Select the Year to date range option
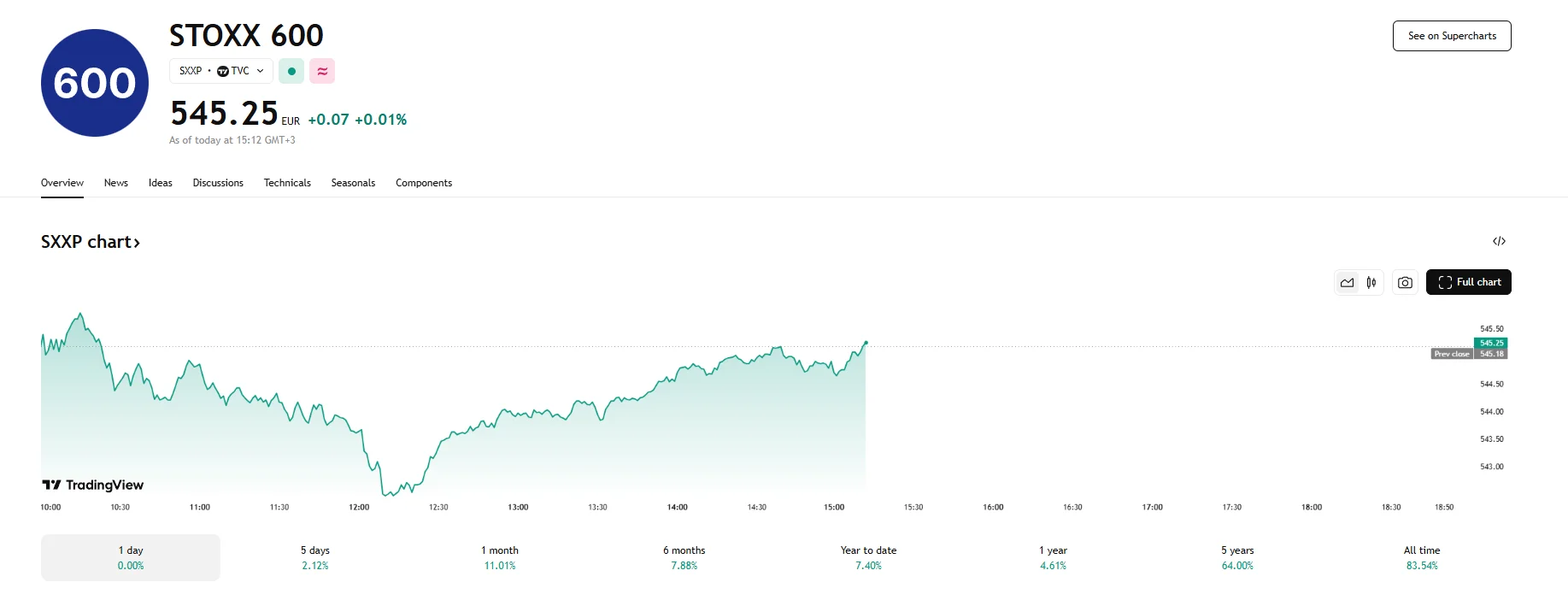 pyautogui.click(x=869, y=557)
